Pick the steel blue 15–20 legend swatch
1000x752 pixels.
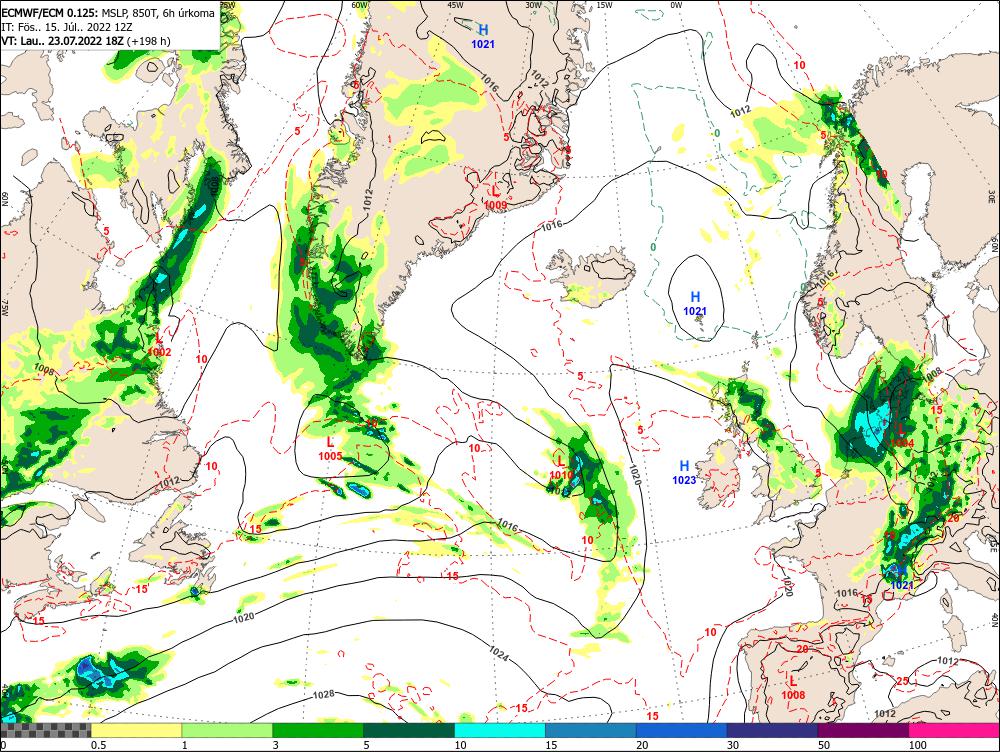pos(591,730)
